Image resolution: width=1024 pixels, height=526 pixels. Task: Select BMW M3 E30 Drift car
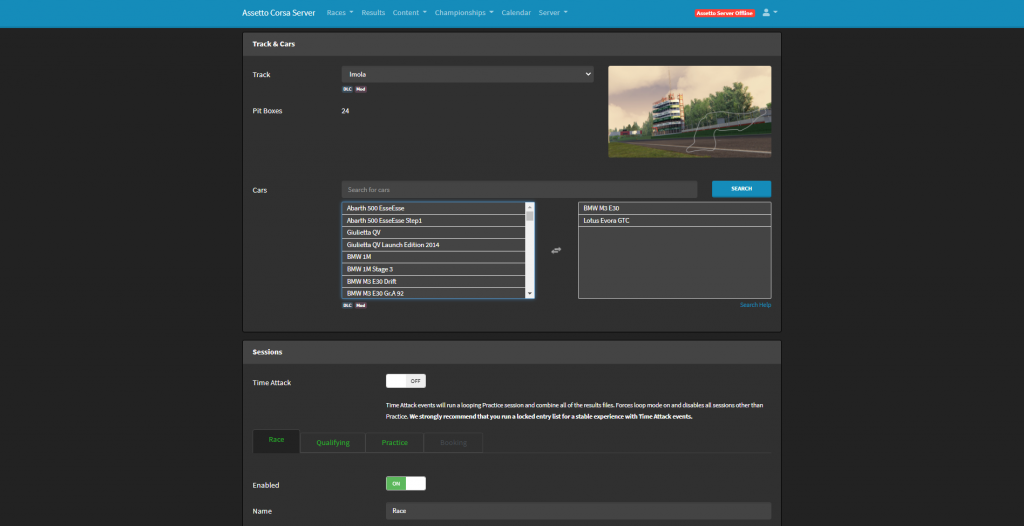(x=434, y=282)
